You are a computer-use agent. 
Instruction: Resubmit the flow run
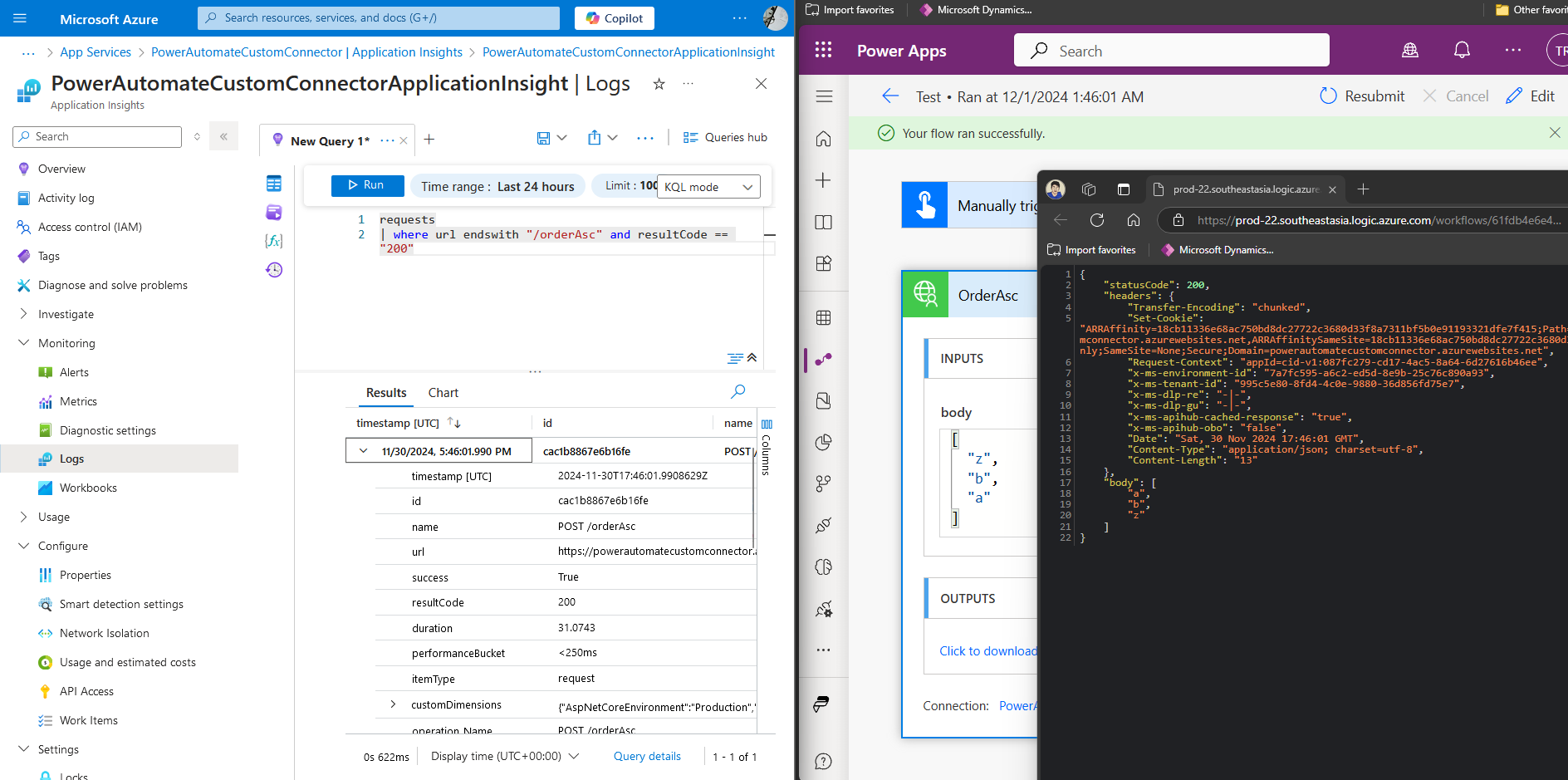click(x=1362, y=96)
